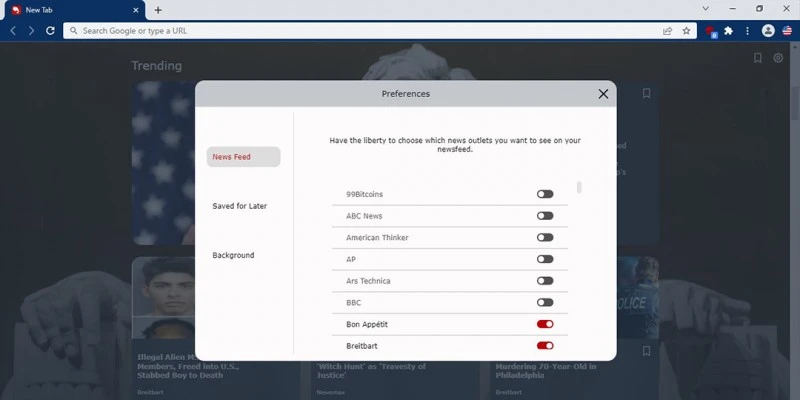Open the browser extensions puzzle icon
Viewport: 800px width, 400px height.
(x=729, y=31)
